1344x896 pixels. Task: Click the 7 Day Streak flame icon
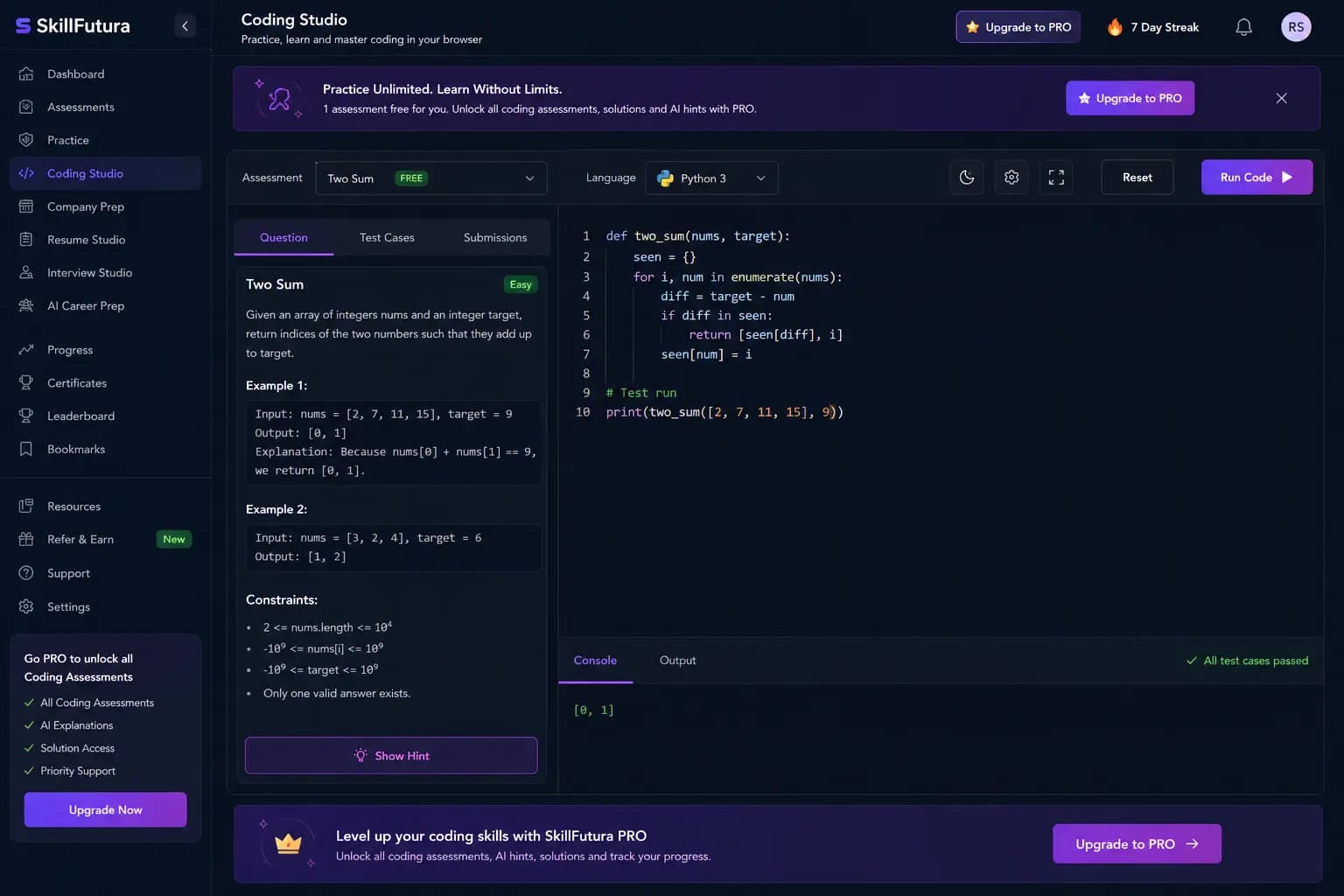1115,27
